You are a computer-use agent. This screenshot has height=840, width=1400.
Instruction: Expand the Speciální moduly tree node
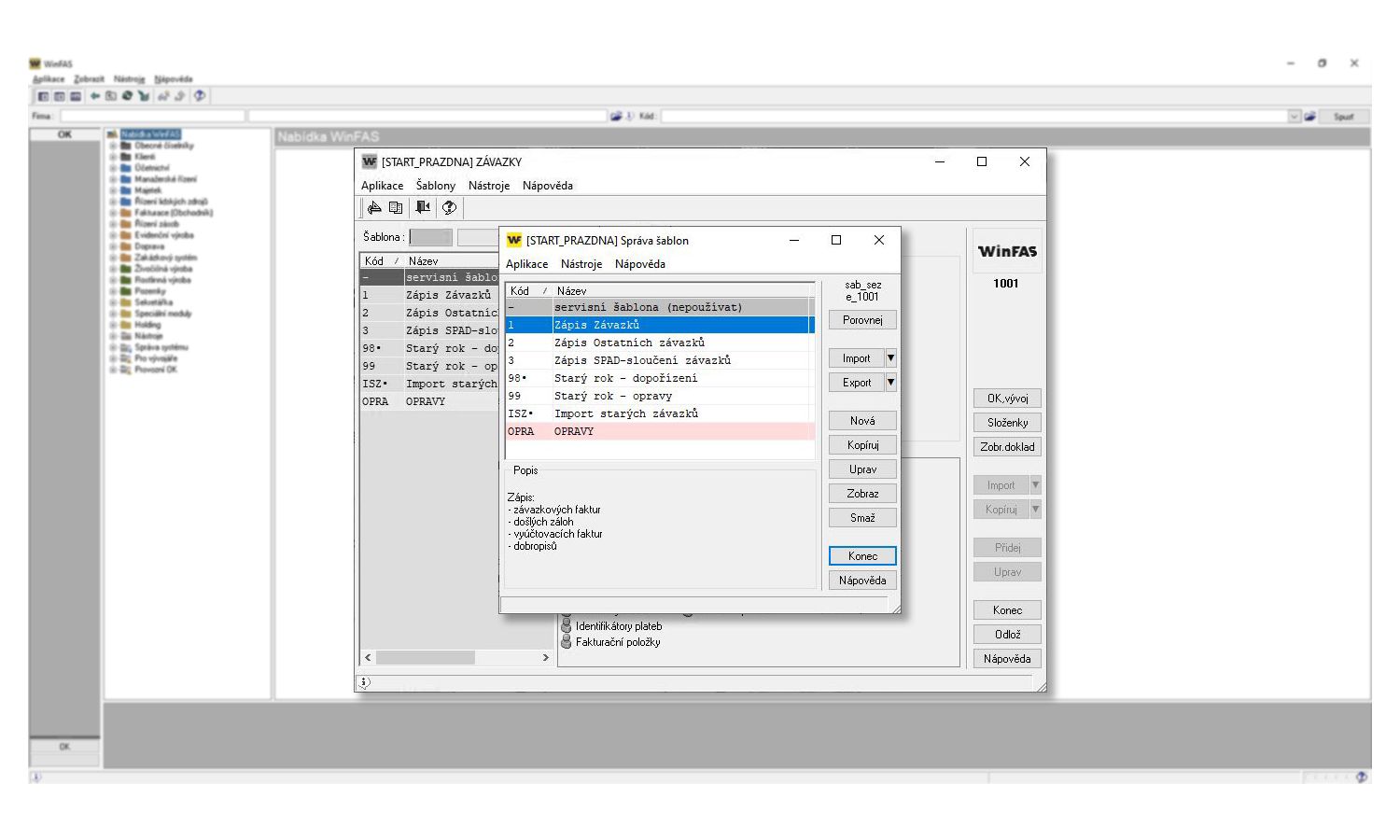coord(113,314)
